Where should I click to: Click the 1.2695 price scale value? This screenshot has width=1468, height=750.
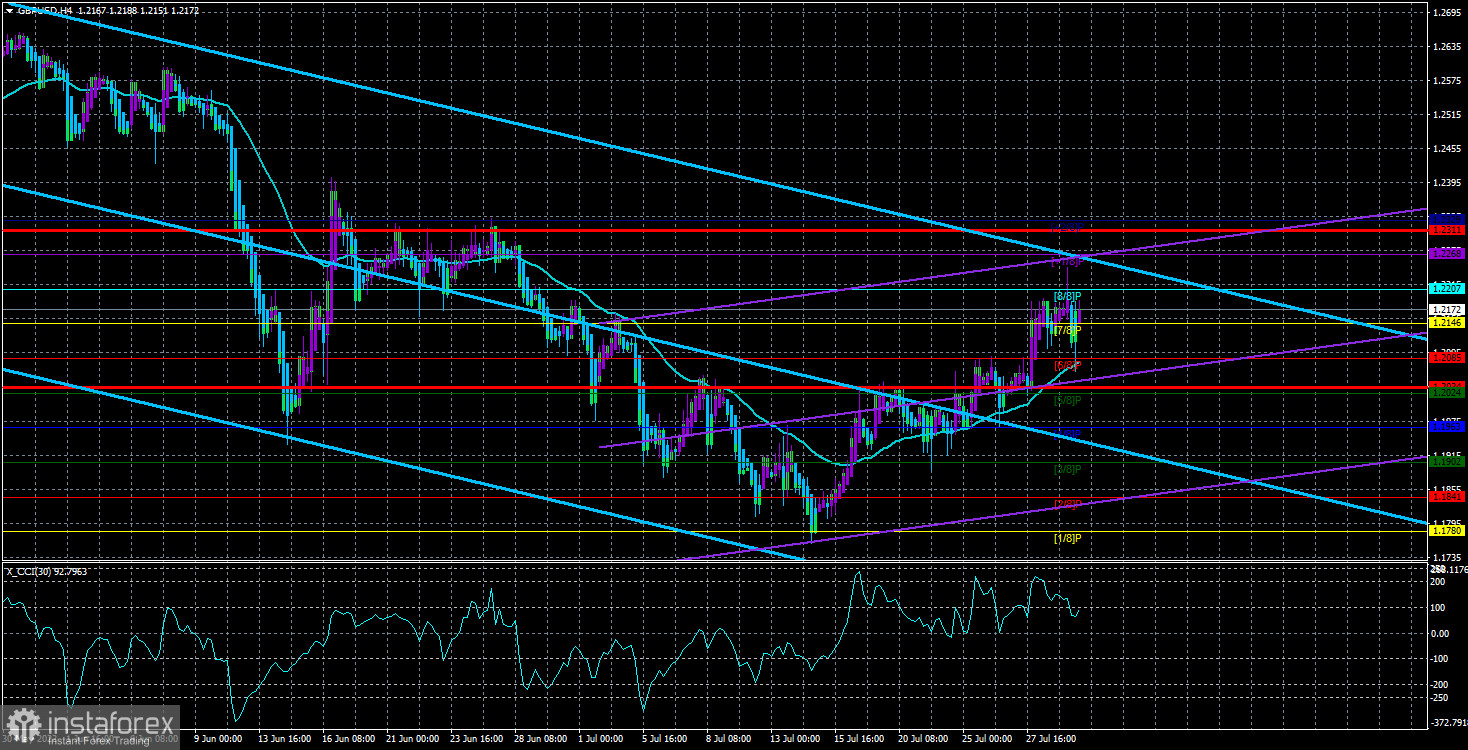pyautogui.click(x=1447, y=13)
